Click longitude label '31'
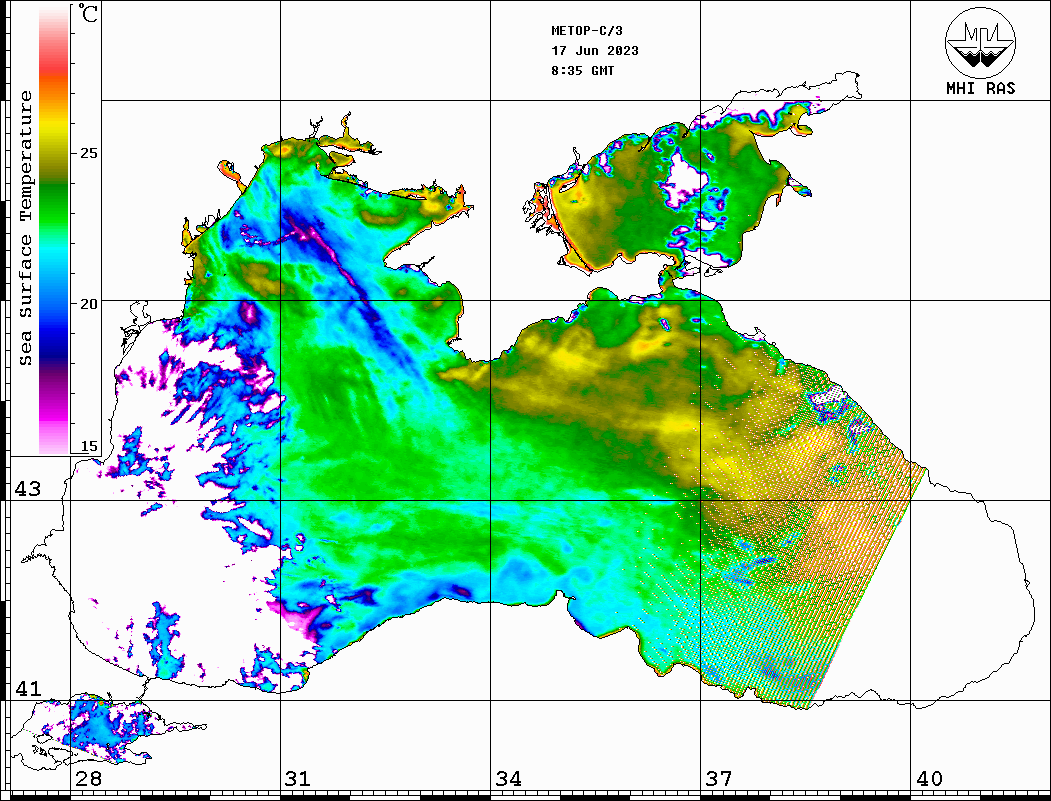 (298, 779)
